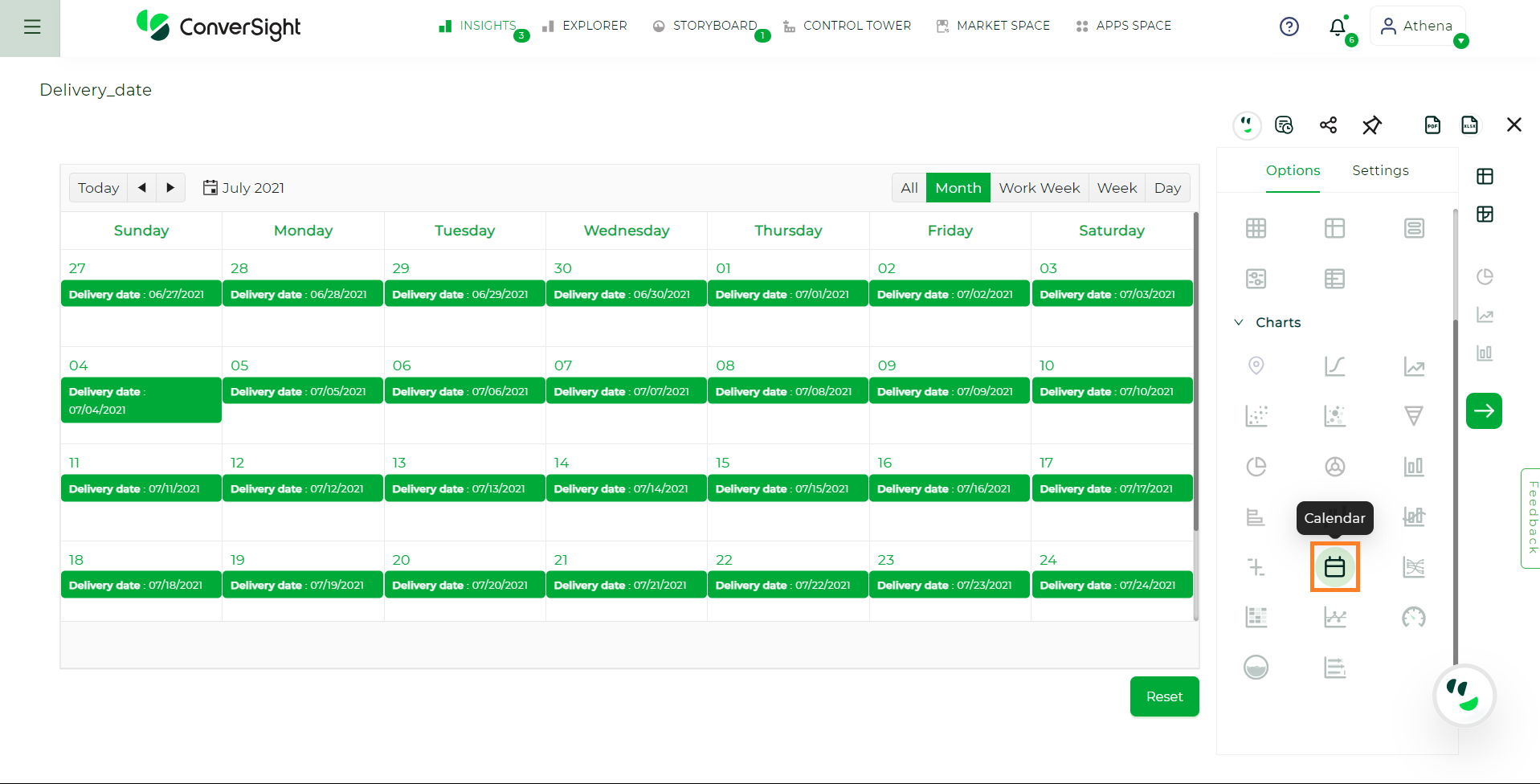Choose the scatter plot chart icon
The width and height of the screenshot is (1540, 784).
(1256, 415)
